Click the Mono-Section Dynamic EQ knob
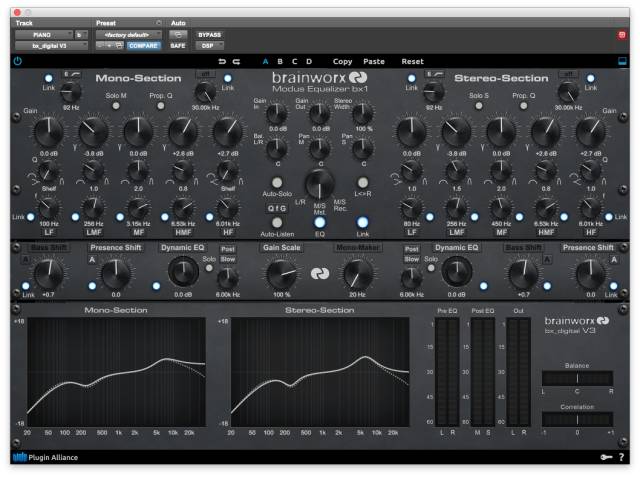Screen dimensions: 640x477 [183, 271]
